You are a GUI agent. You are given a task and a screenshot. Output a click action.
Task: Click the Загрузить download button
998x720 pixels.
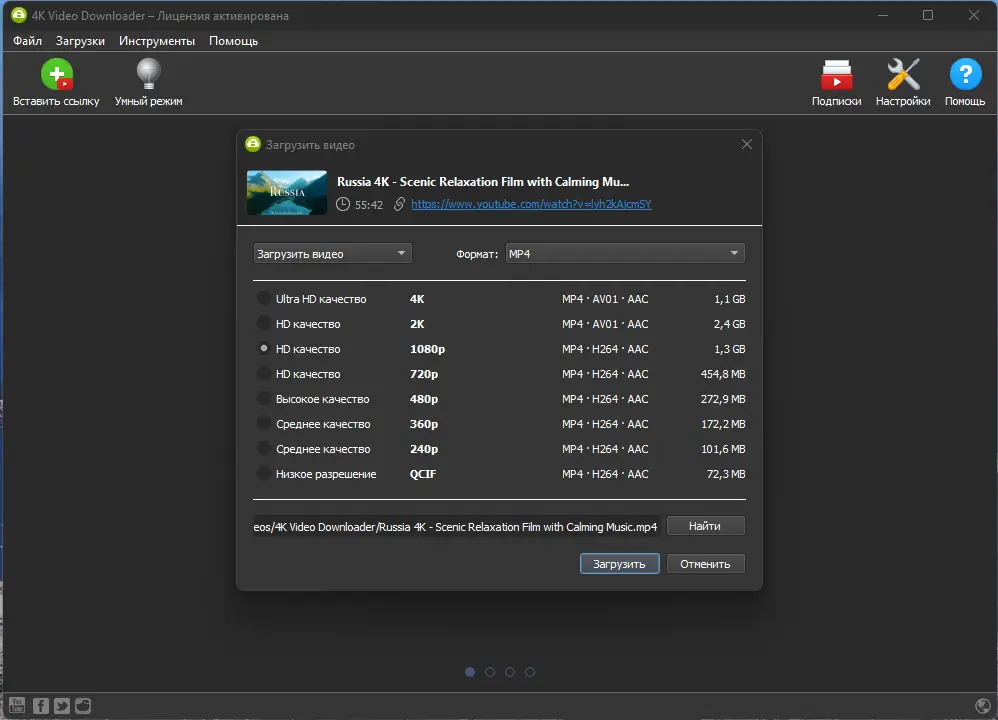pyautogui.click(x=619, y=564)
